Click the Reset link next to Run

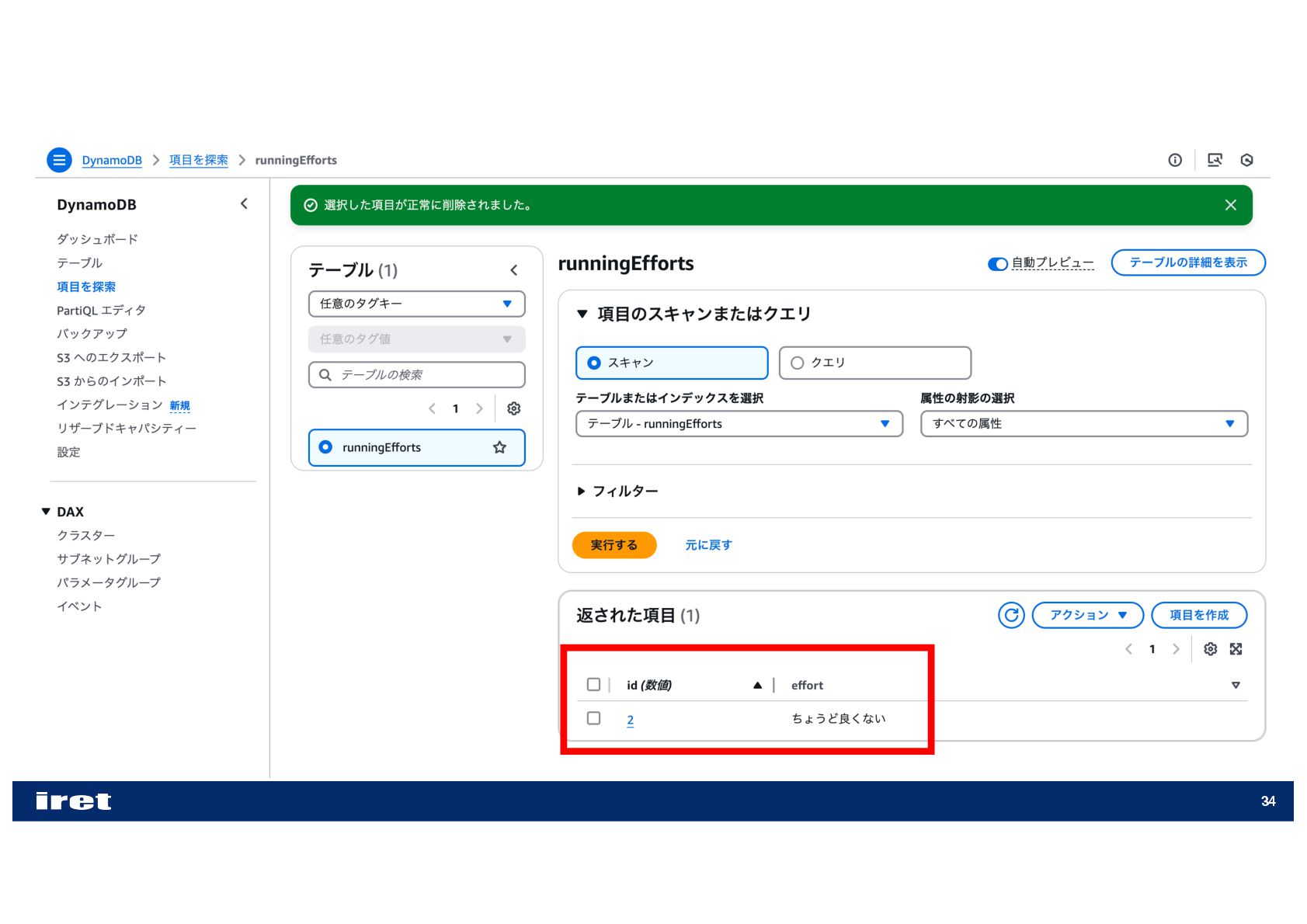(x=708, y=545)
